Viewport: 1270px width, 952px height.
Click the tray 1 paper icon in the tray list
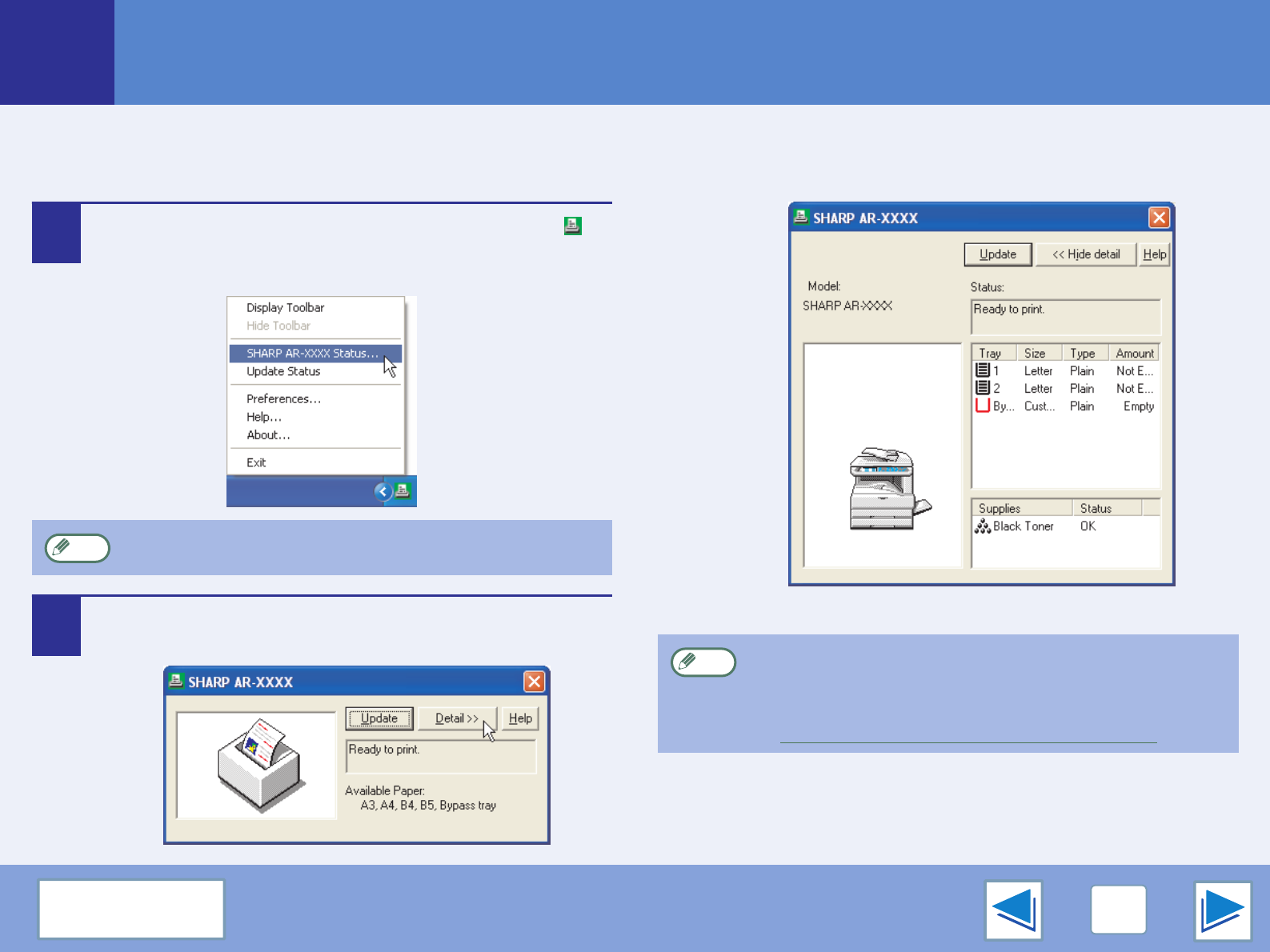[x=983, y=370]
